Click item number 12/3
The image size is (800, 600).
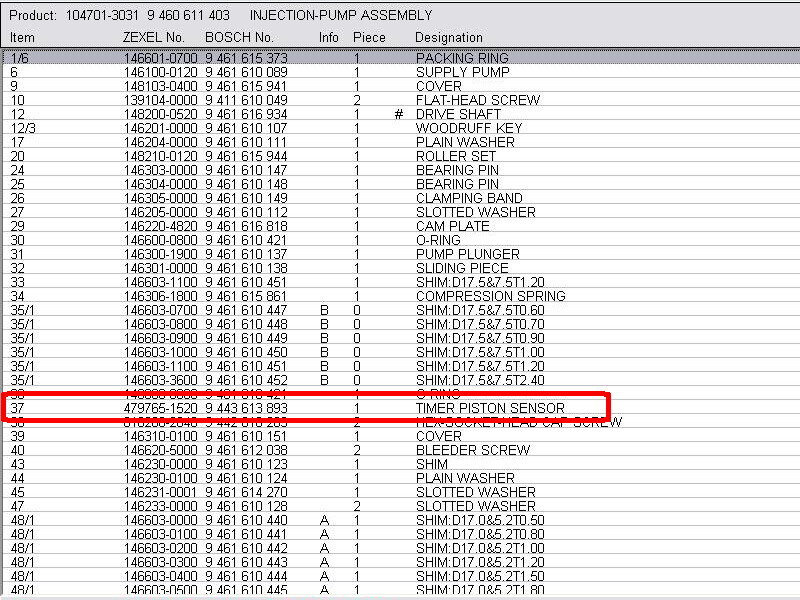23,128
